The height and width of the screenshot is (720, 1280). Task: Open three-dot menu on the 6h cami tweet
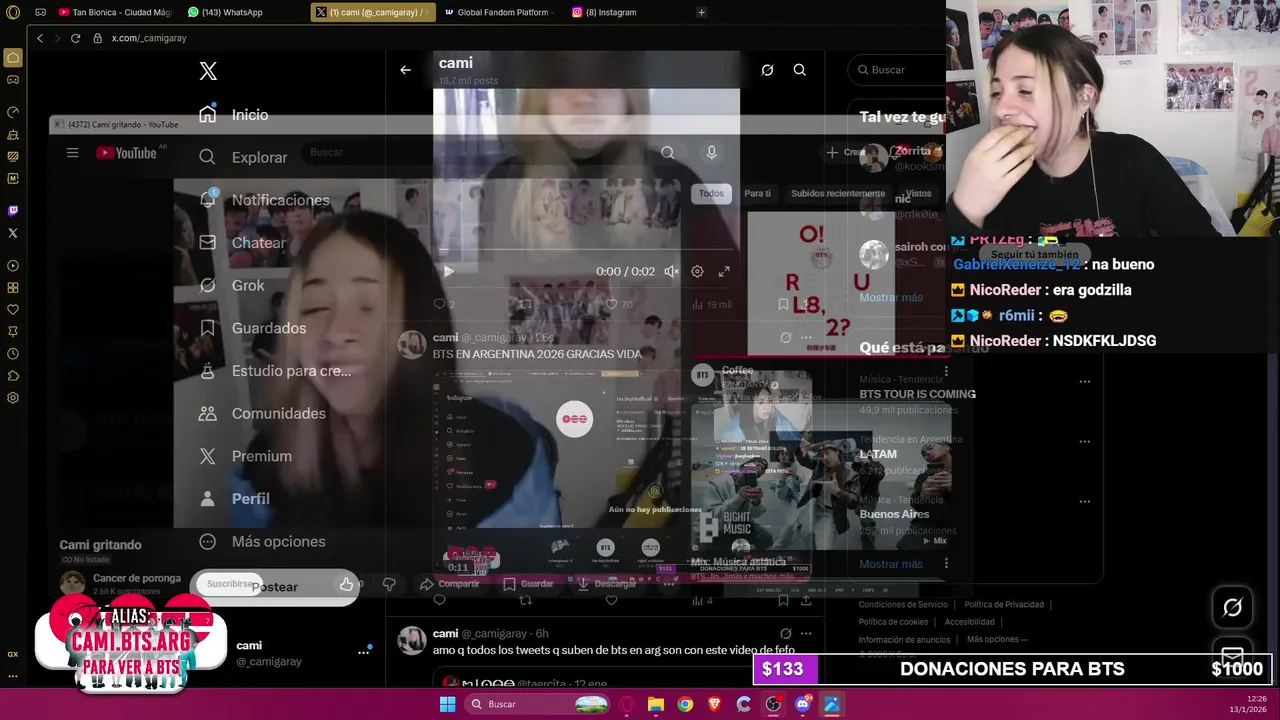point(806,634)
